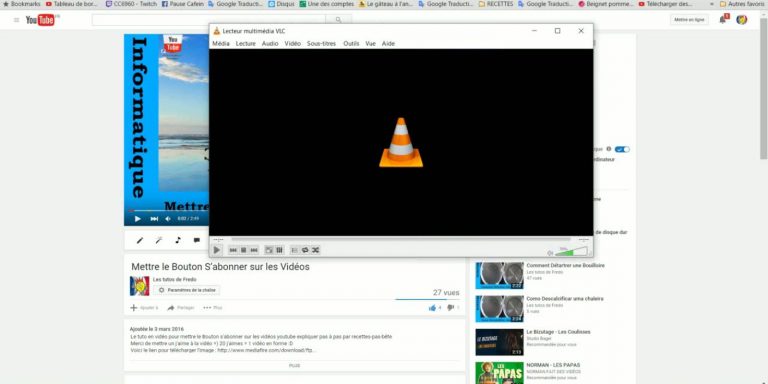Open the YouTube audio music note tool
The height and width of the screenshot is (384, 768).
(178, 240)
